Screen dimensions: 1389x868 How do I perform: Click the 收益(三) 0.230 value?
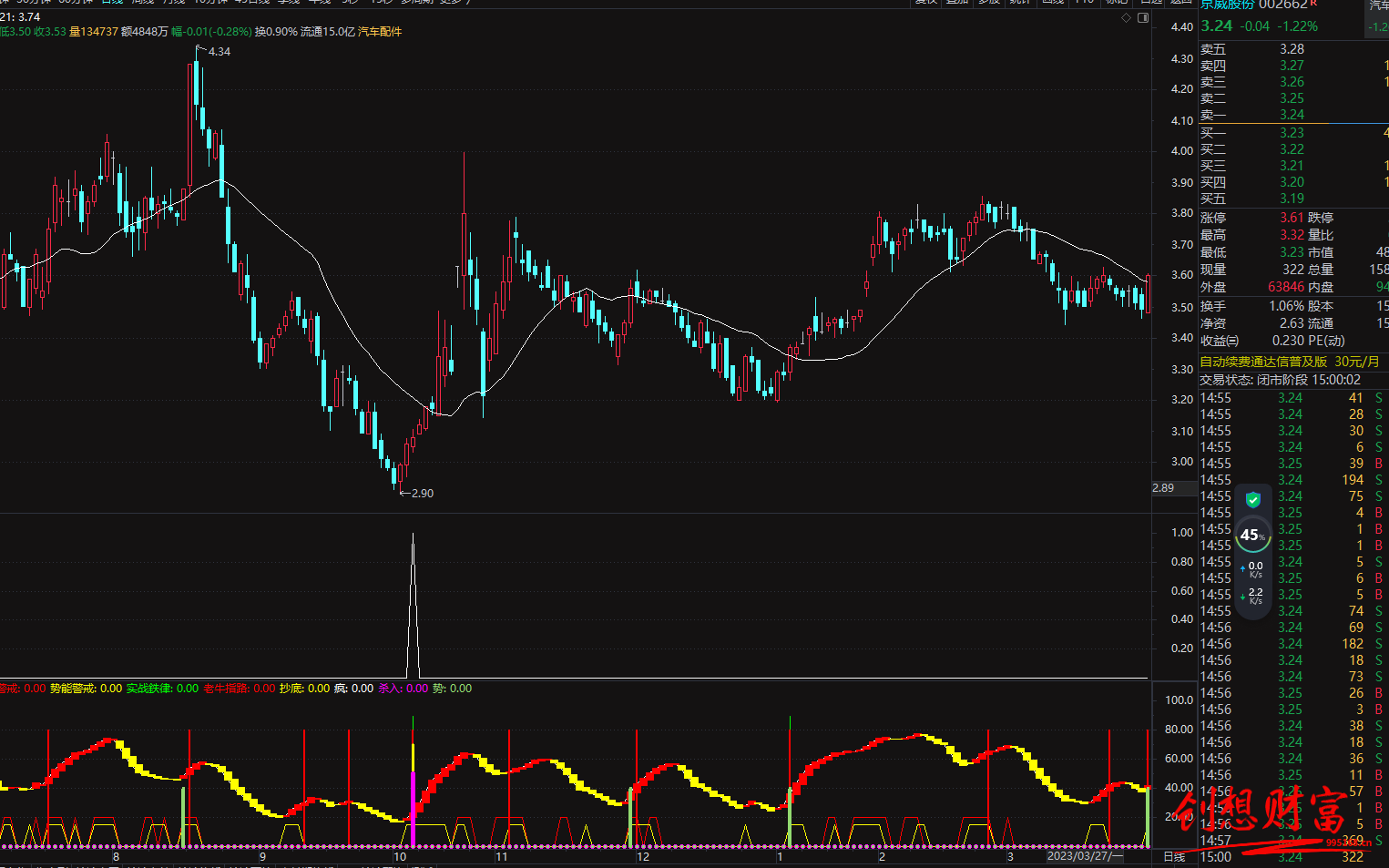(x=1288, y=341)
